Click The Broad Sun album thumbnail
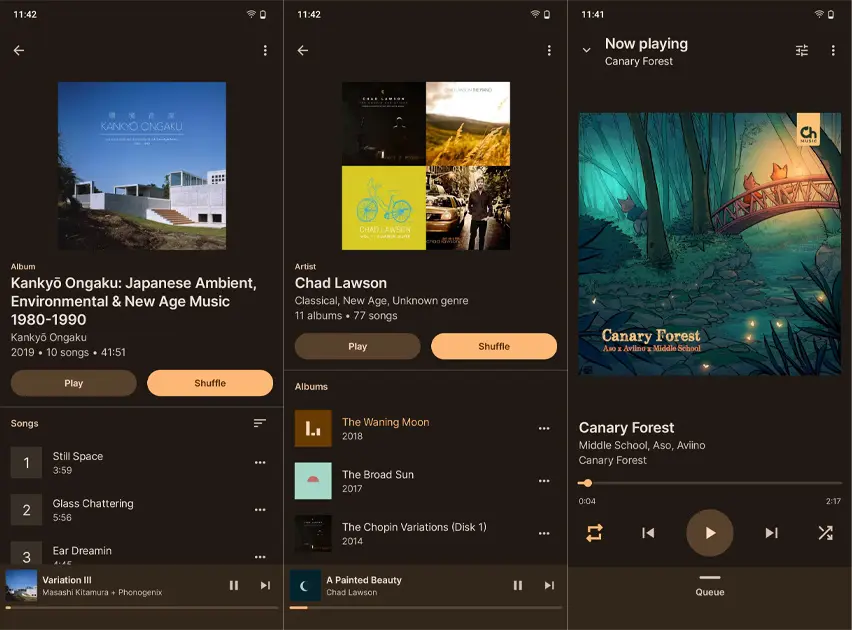852x630 pixels. [x=313, y=481]
